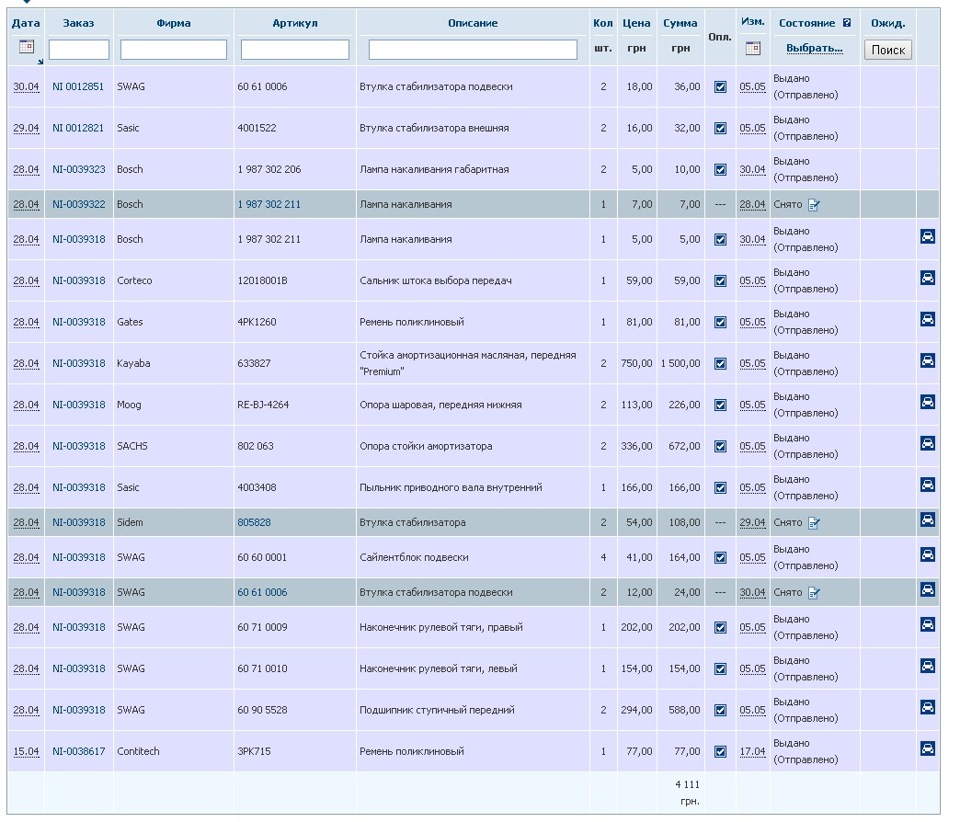The image size is (960, 822).
Task: Click the Поиск button
Action: point(888,50)
